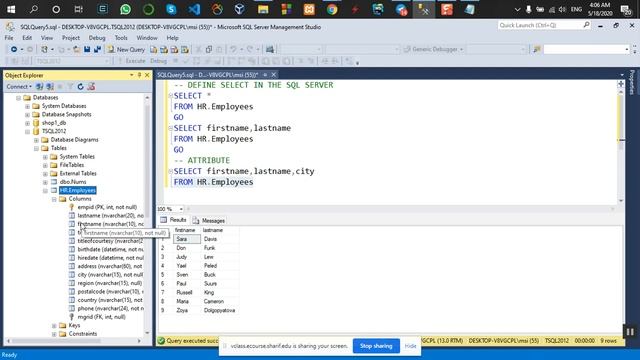
Task: Click the Generic Debugger dropdown
Action: click(433, 49)
